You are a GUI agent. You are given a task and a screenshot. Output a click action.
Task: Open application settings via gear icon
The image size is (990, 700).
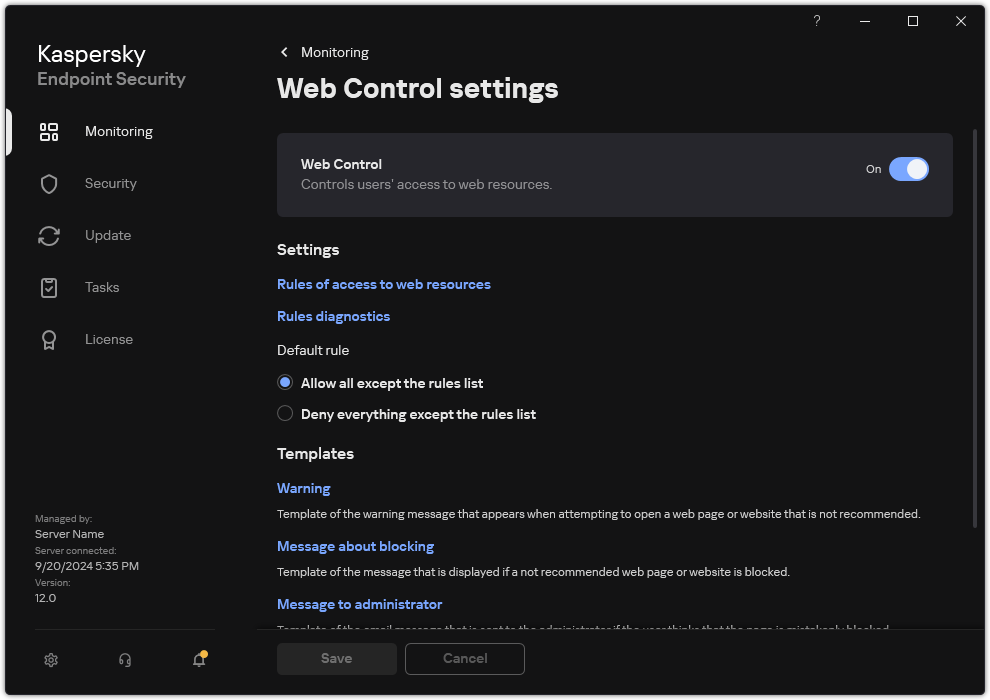pos(50,660)
